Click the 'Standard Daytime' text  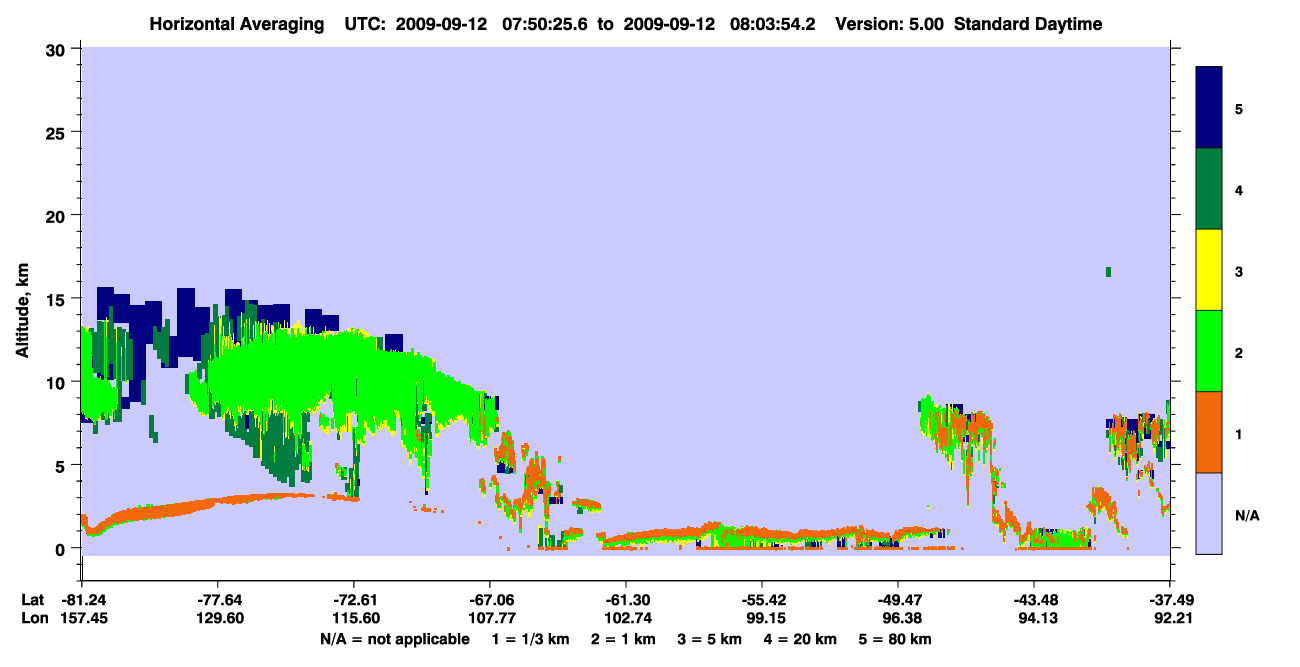click(x=1028, y=24)
